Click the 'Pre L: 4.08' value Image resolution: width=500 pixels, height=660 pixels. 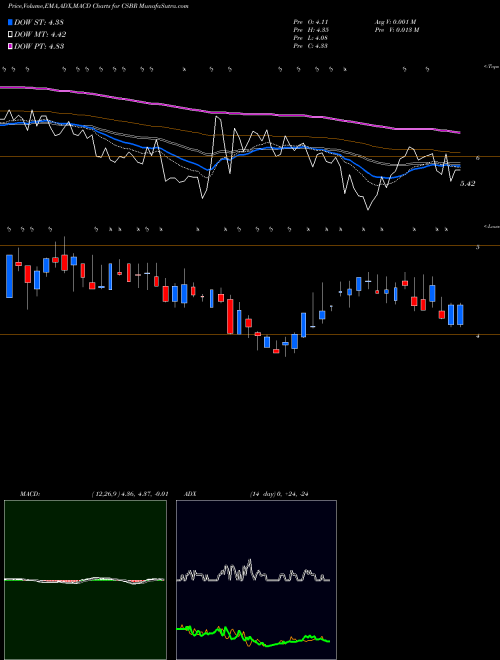tap(311, 38)
